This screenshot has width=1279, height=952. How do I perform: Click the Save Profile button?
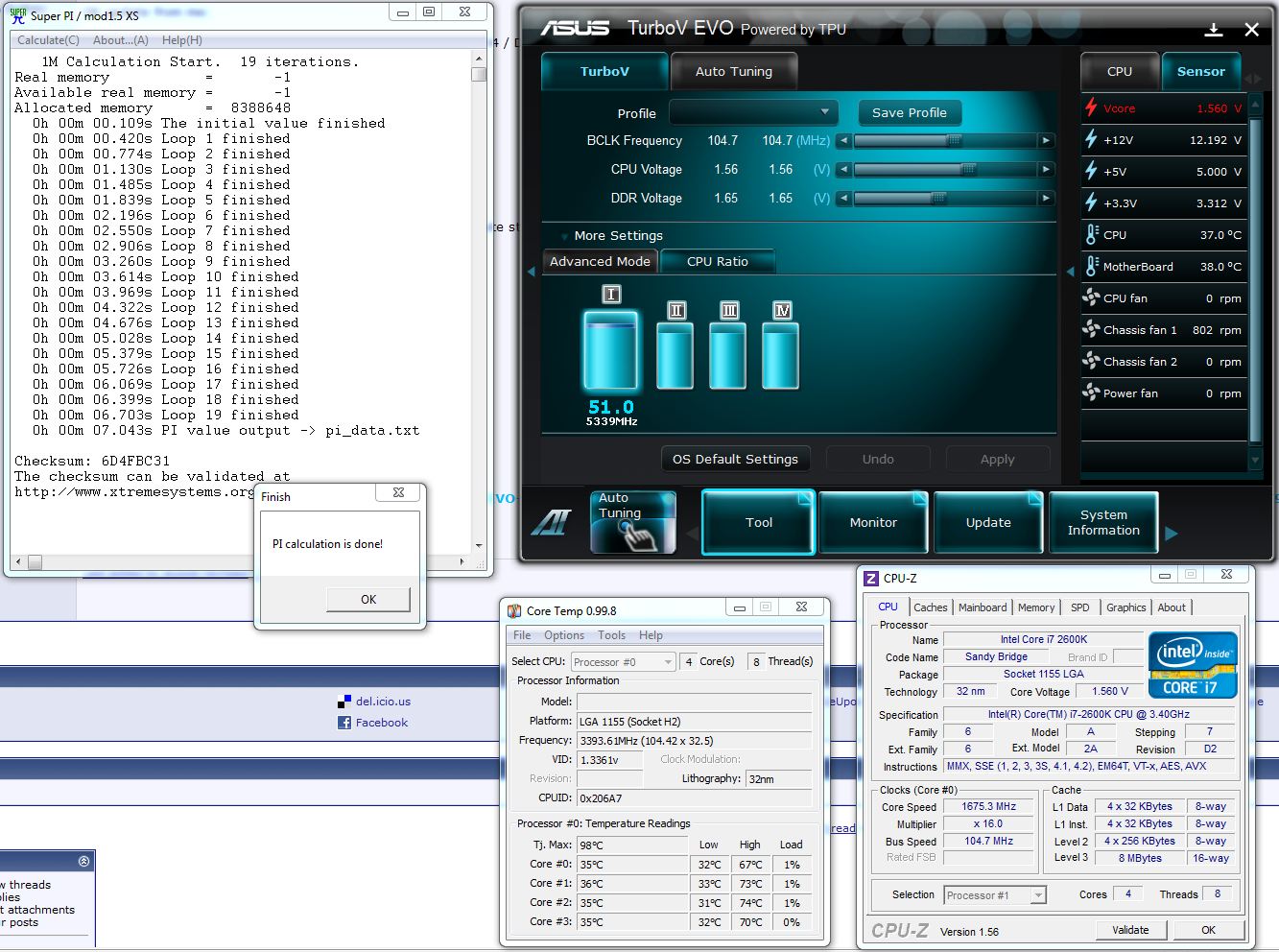(910, 112)
